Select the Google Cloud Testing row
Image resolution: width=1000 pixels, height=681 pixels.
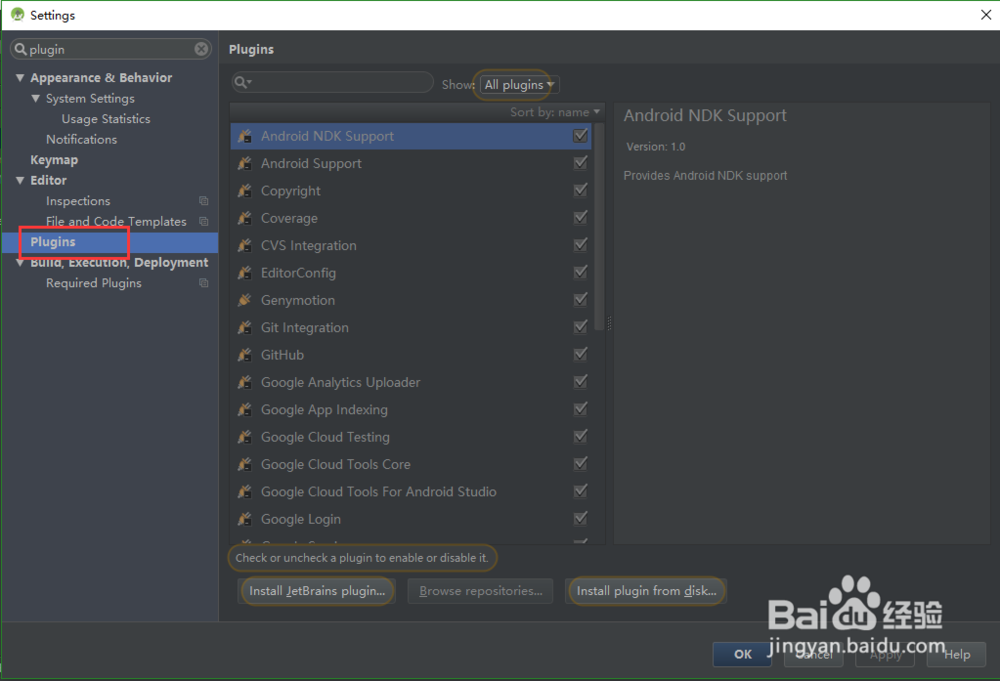pos(411,437)
